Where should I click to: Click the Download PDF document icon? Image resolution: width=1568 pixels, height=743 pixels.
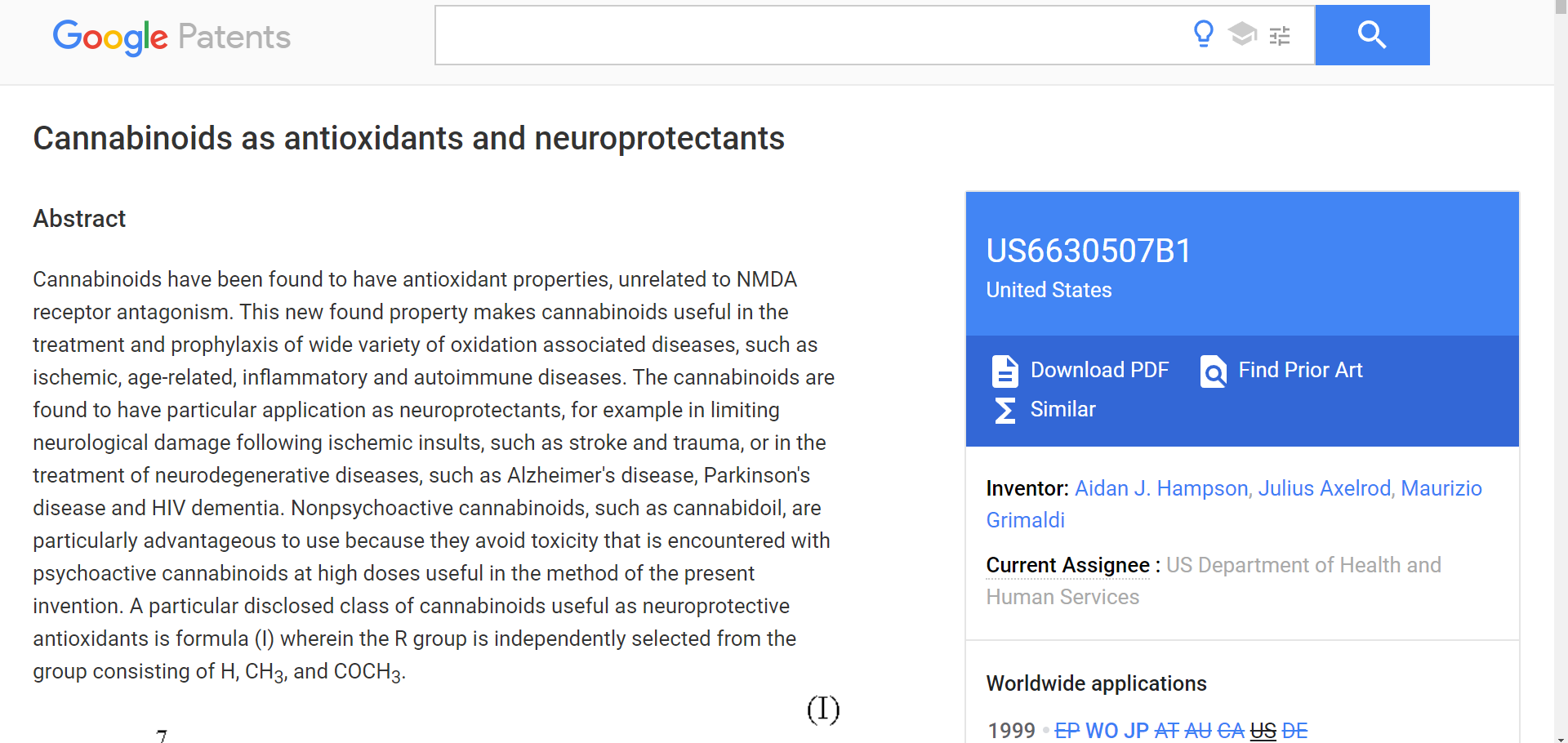1004,371
